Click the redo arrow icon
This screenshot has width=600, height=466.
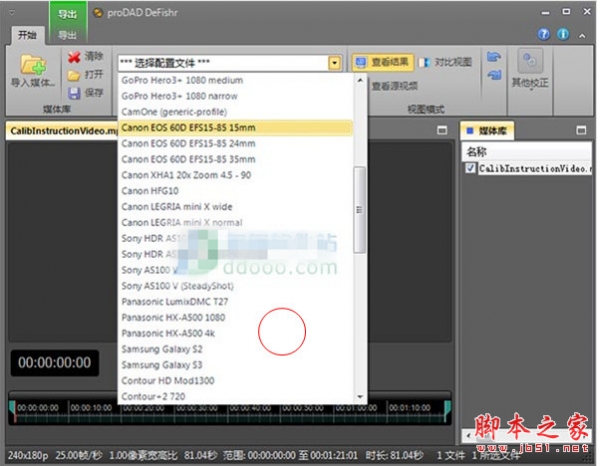494,75
